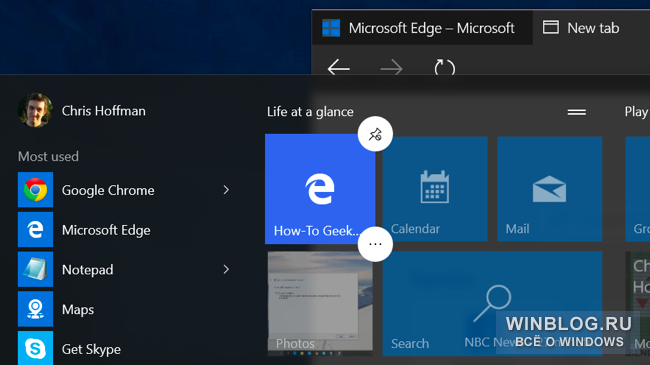Screen dimensions: 650x365
Task: Click the Most used heading
Action: point(48,156)
